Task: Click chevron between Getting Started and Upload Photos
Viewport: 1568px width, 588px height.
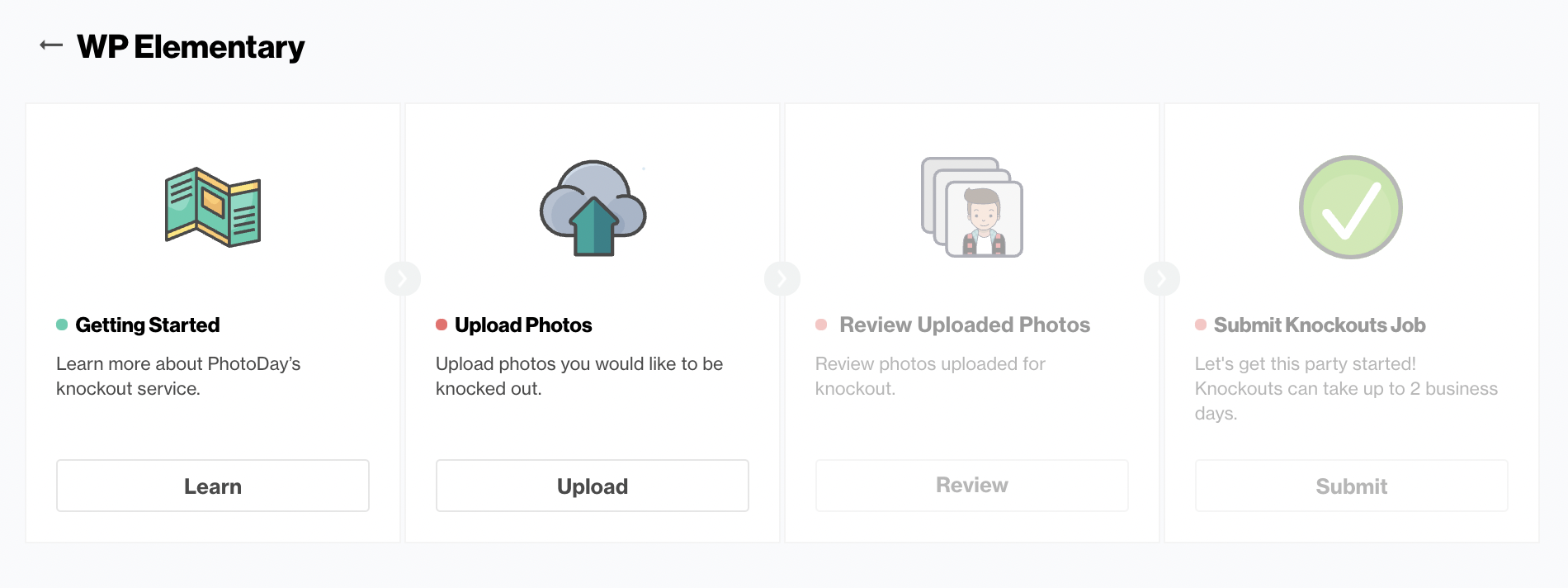Action: tap(403, 279)
